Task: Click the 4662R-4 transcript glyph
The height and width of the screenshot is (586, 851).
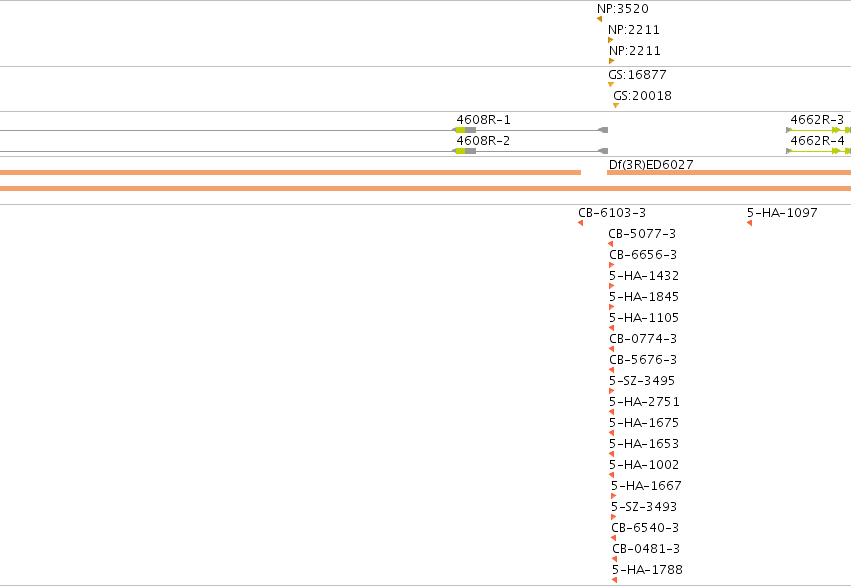Action: coord(818,151)
